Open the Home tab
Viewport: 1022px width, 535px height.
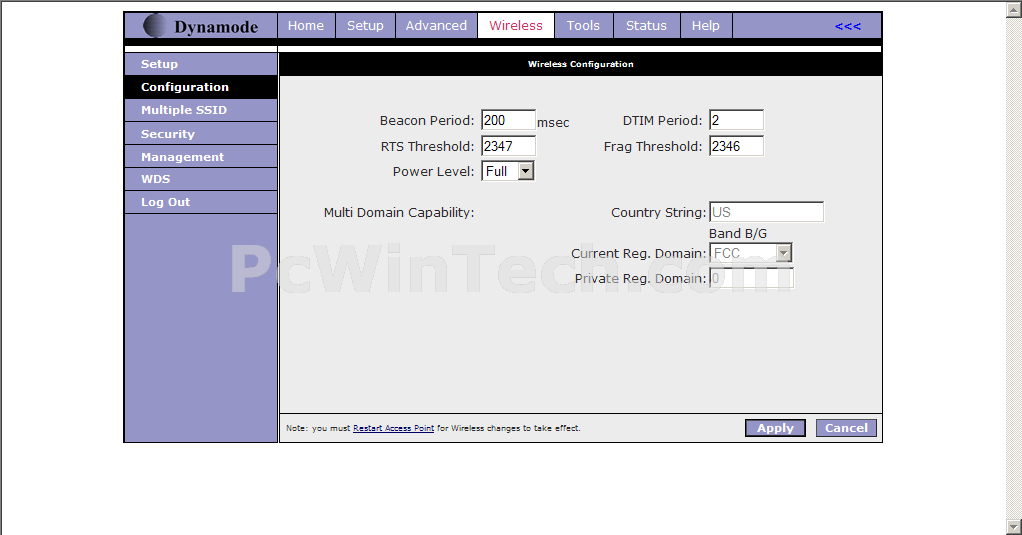pyautogui.click(x=306, y=25)
